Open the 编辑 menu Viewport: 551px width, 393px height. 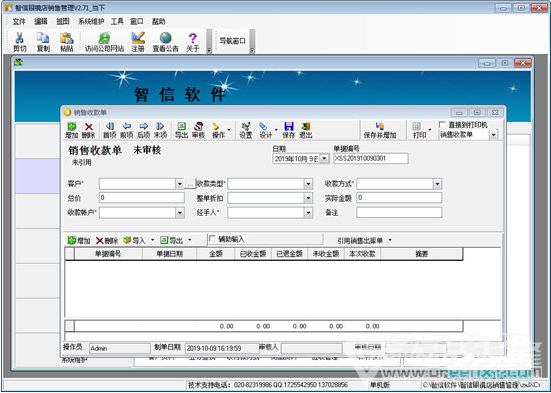(x=41, y=21)
